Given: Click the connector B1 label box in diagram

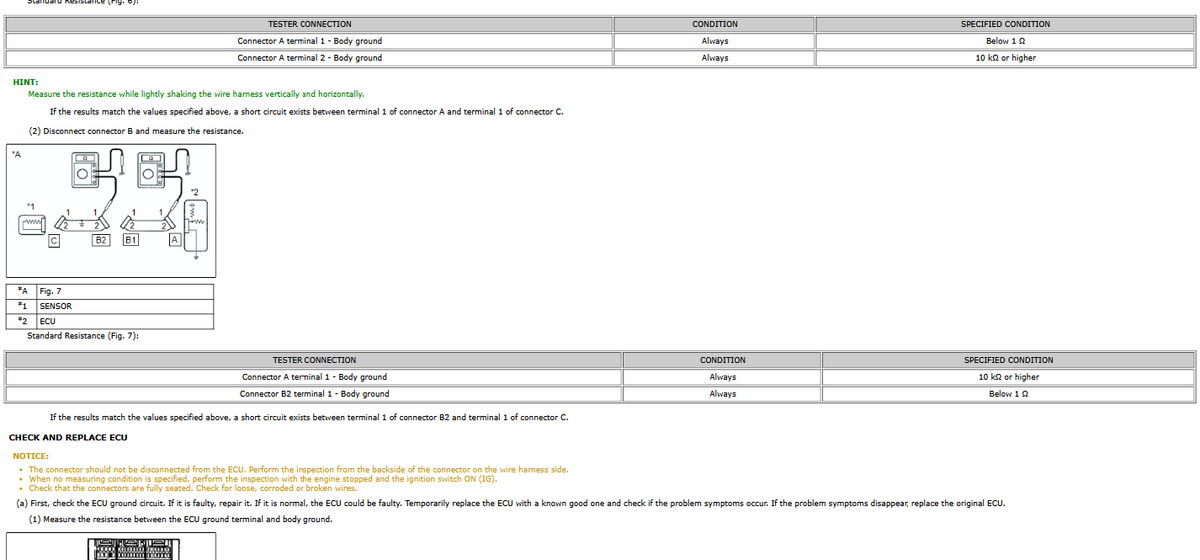Looking at the screenshot, I should (x=130, y=240).
